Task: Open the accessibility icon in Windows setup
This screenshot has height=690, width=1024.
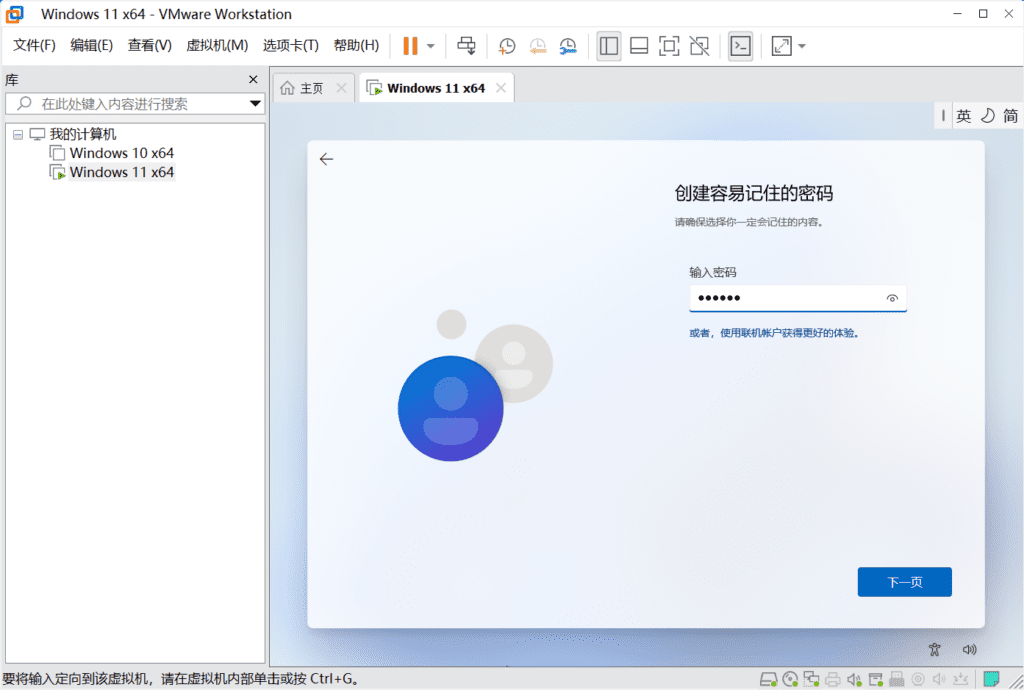Action: pos(934,649)
